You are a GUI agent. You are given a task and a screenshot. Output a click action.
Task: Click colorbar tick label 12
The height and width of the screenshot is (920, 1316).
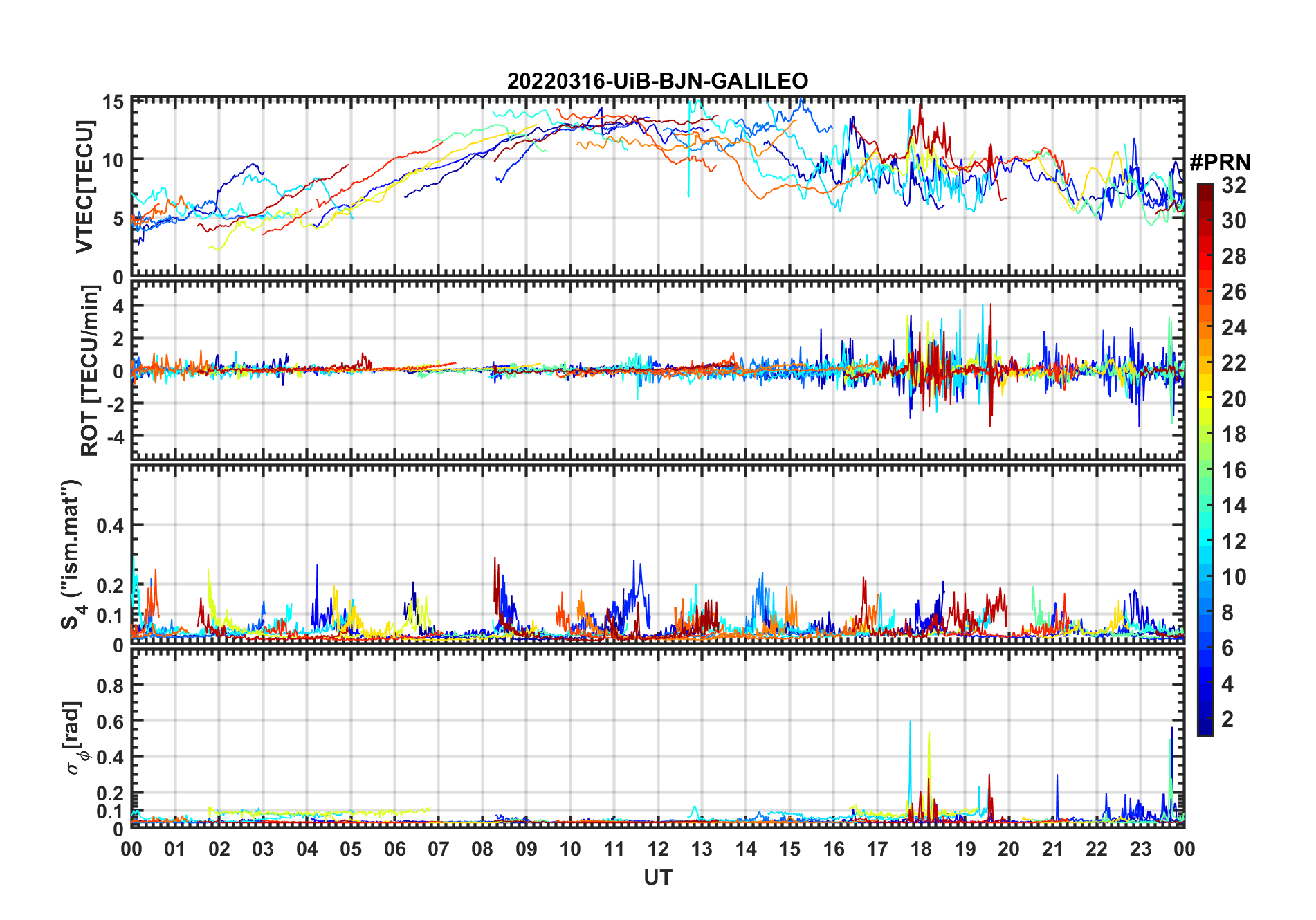click(1234, 541)
